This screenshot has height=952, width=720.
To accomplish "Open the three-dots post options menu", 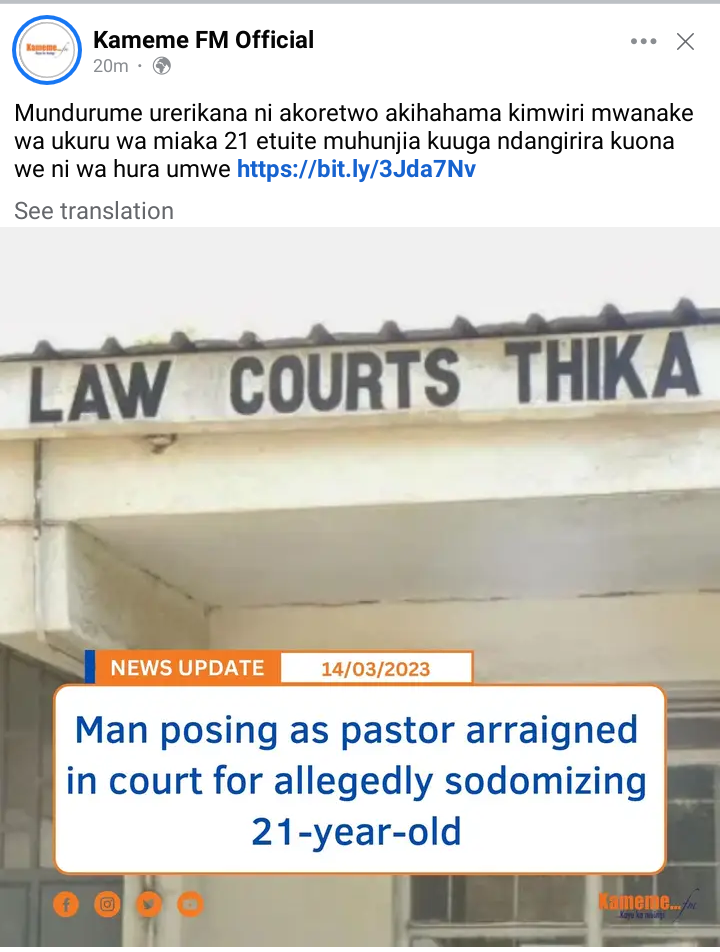I will point(644,41).
